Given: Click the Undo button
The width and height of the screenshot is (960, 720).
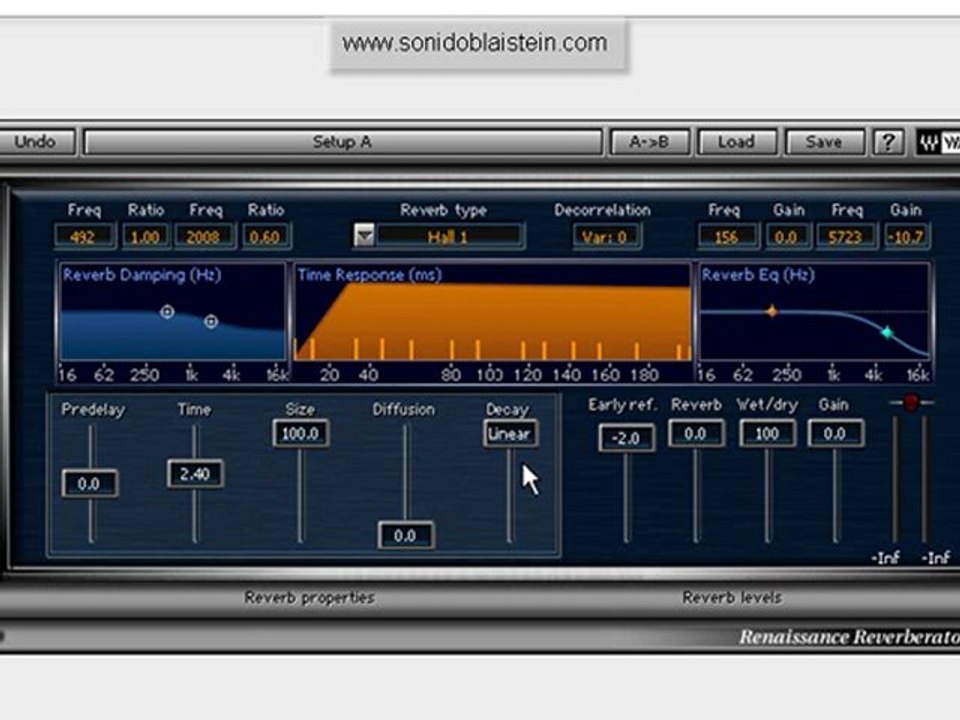Looking at the screenshot, I should click(36, 142).
